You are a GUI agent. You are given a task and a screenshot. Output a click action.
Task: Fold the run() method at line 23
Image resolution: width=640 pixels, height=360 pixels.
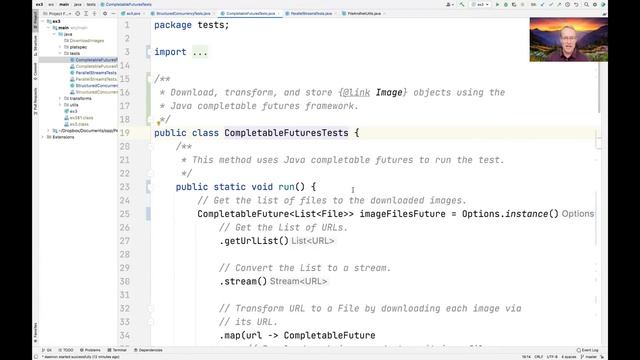click(149, 187)
